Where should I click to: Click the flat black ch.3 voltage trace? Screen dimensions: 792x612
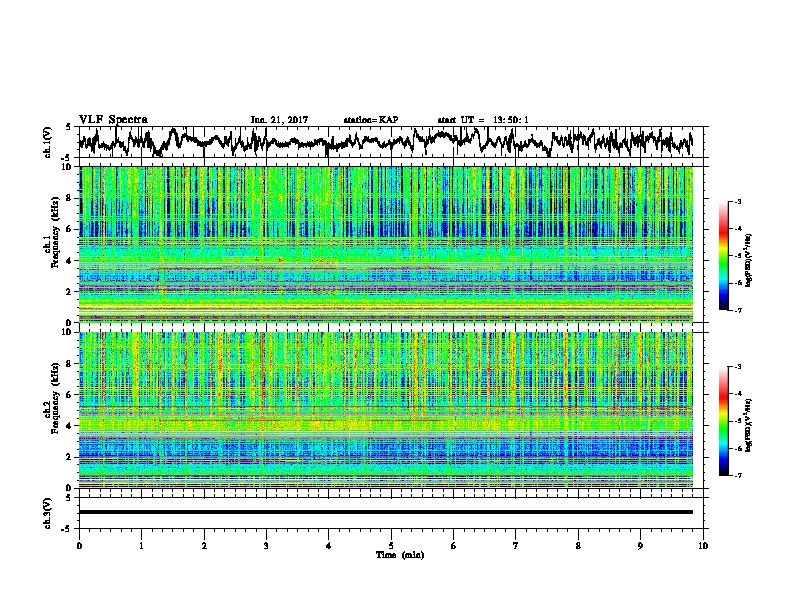(386, 512)
